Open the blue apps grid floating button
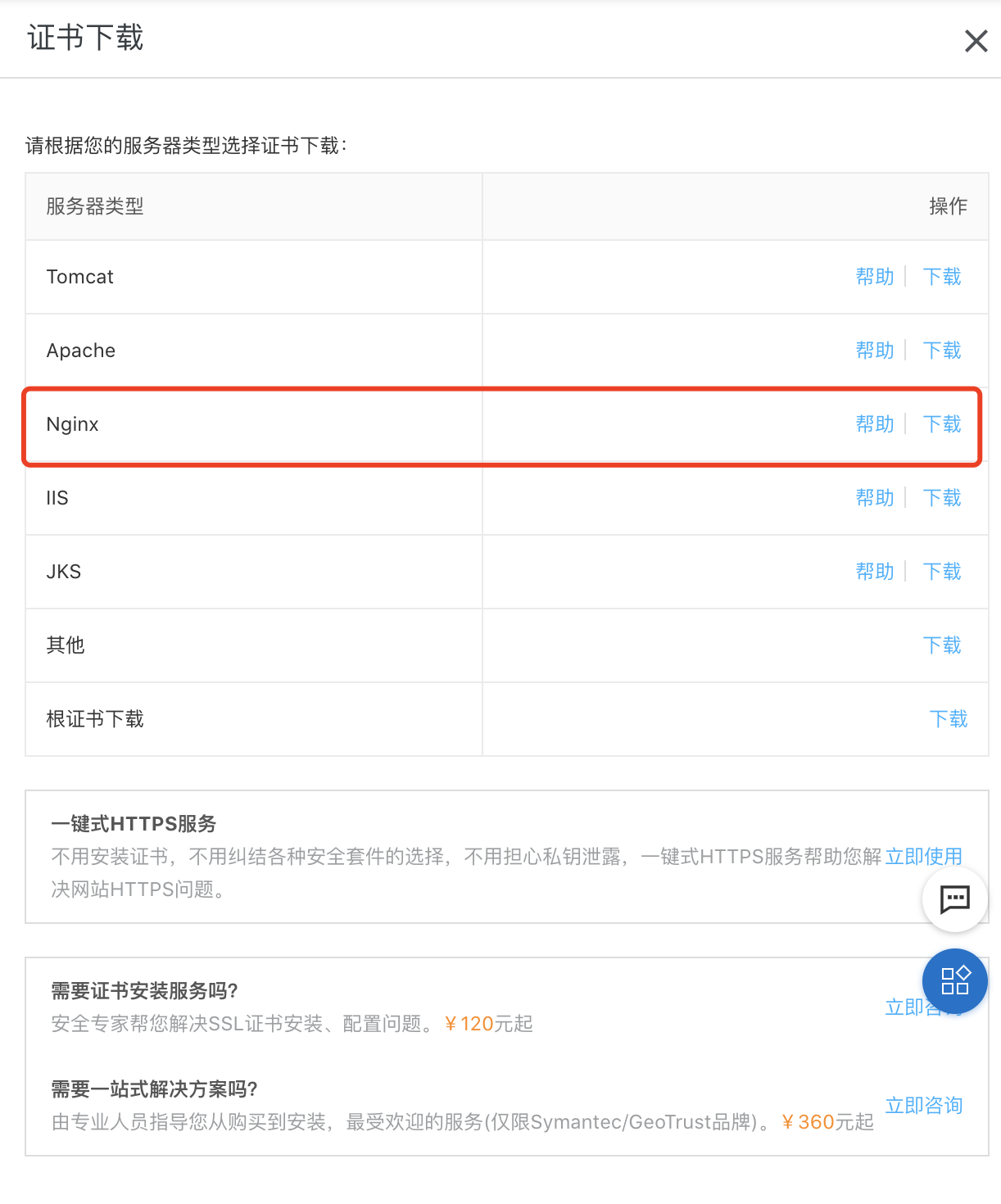This screenshot has width=1001, height=1204. pos(954,981)
